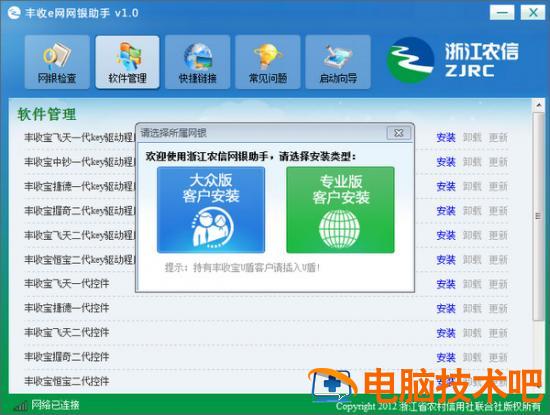Install 丰收宝捷德一代控件
The image size is (550, 415).
pos(446,308)
